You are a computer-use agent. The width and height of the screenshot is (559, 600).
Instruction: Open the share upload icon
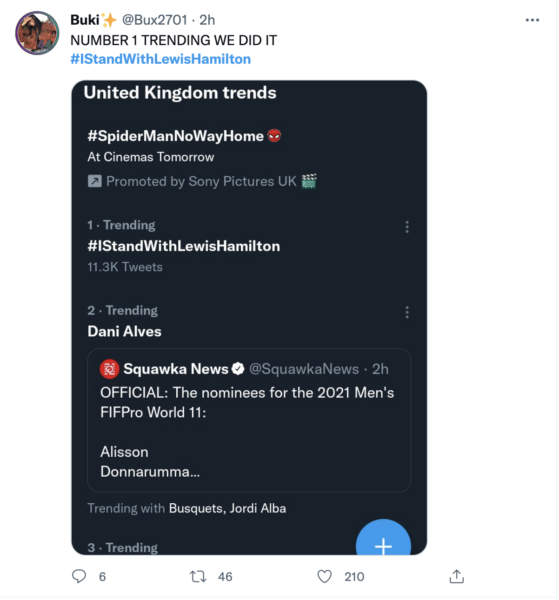456,576
